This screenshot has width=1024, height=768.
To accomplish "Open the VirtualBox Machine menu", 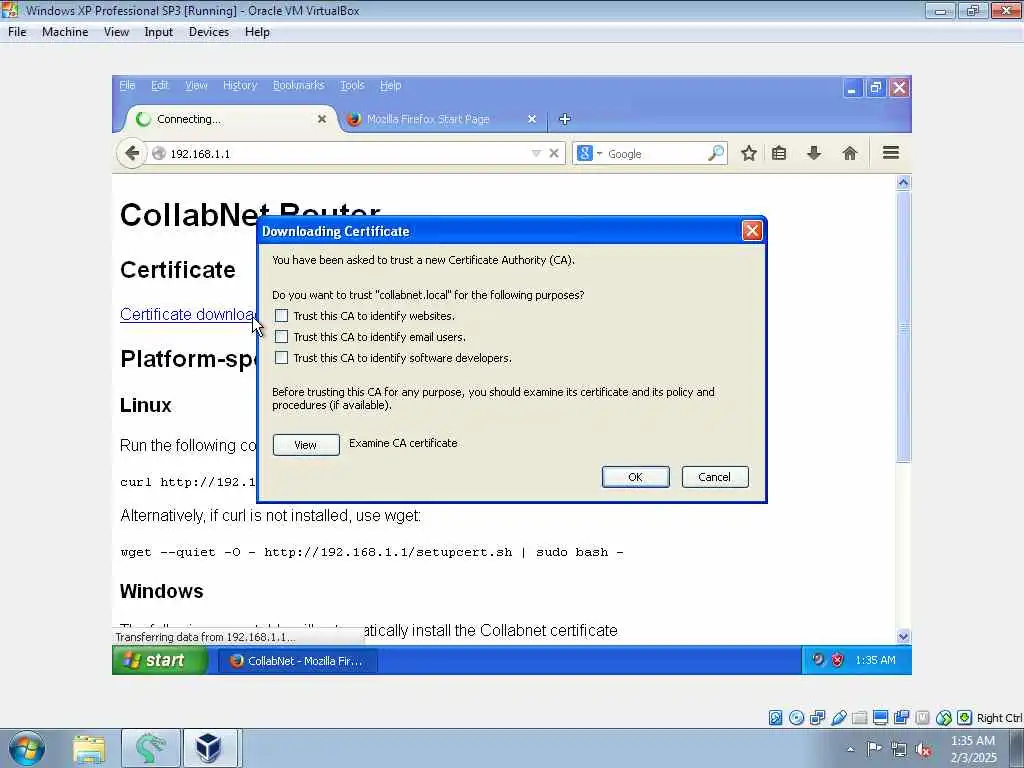I will click(x=65, y=32).
